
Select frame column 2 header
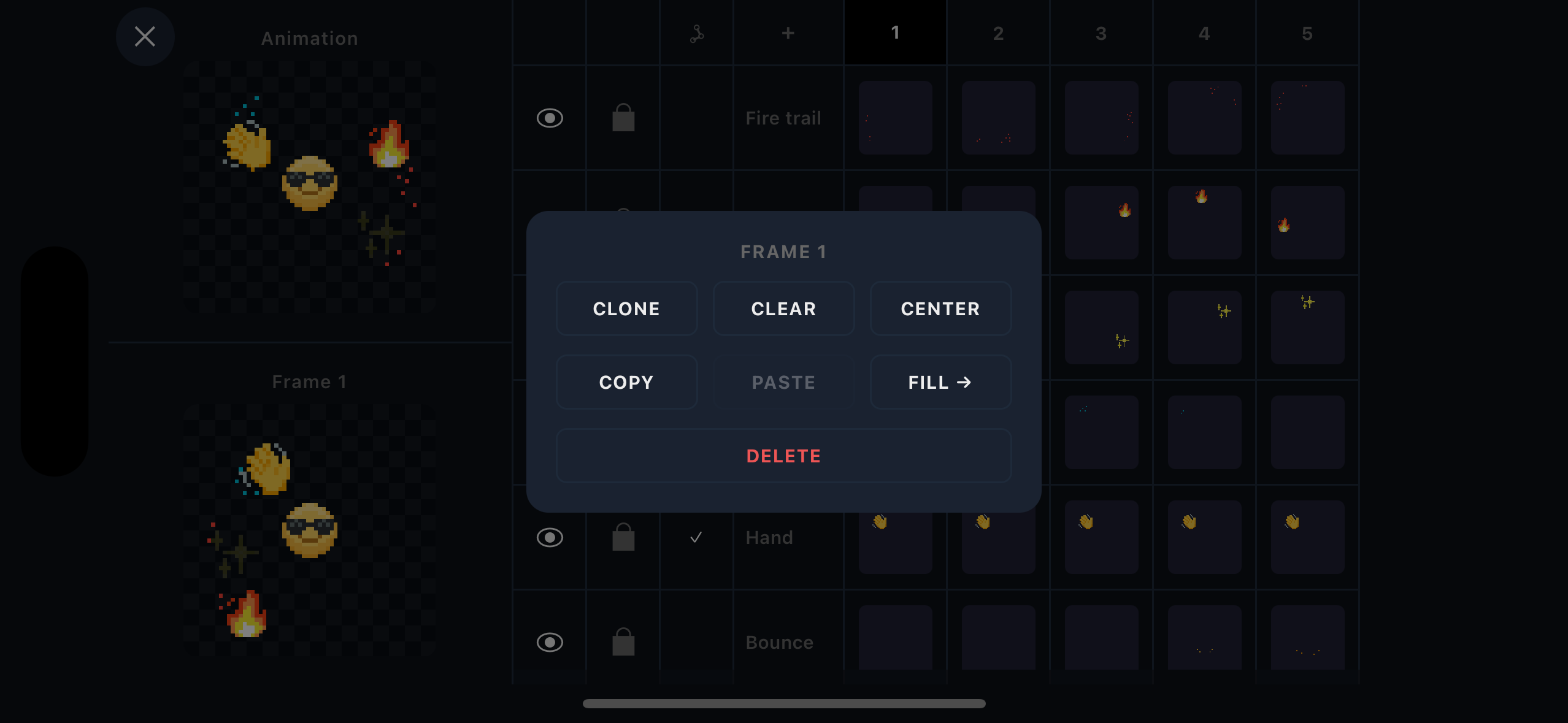pos(998,34)
